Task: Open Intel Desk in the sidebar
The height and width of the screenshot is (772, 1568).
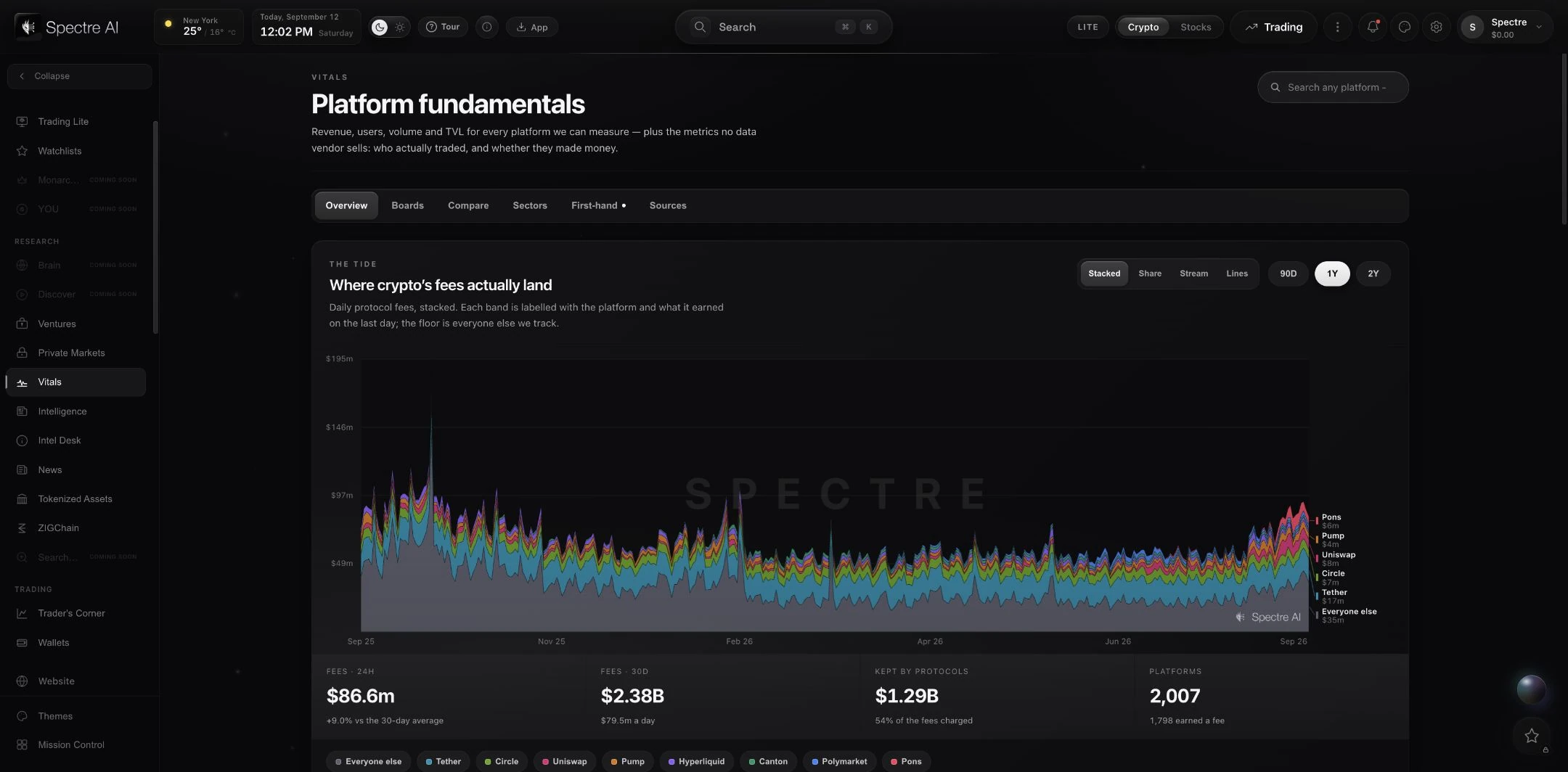Action: pos(76,440)
